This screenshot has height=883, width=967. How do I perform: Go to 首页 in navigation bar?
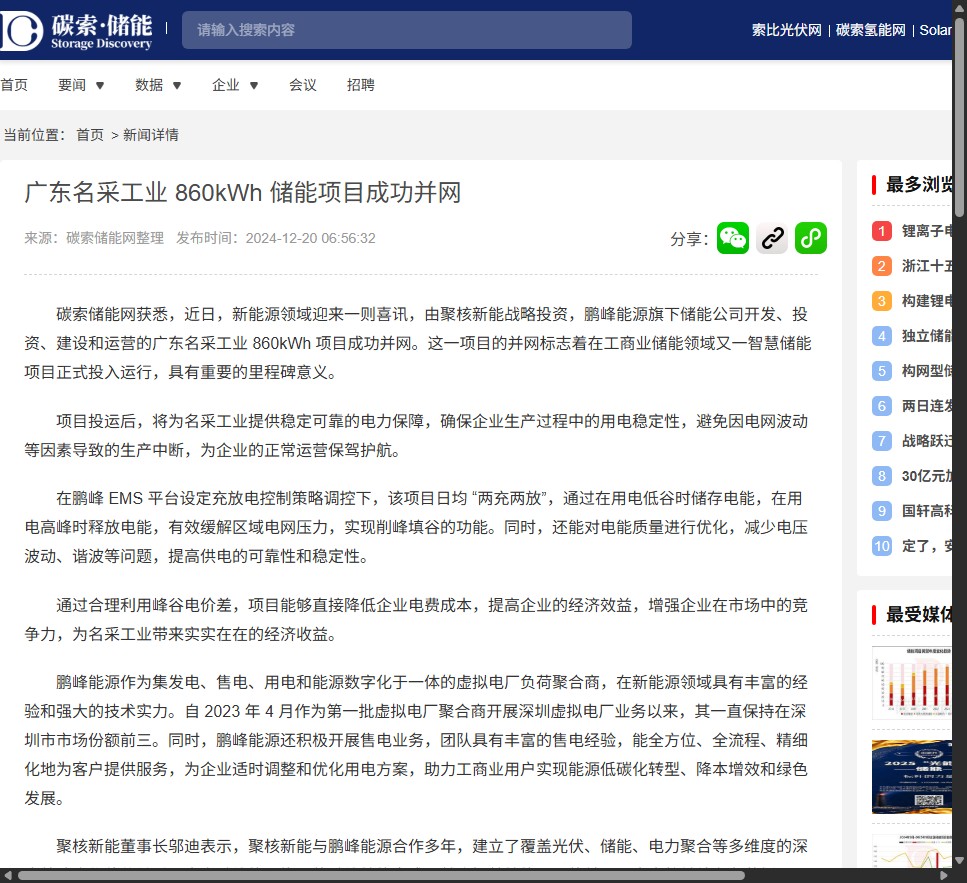click(x=14, y=85)
